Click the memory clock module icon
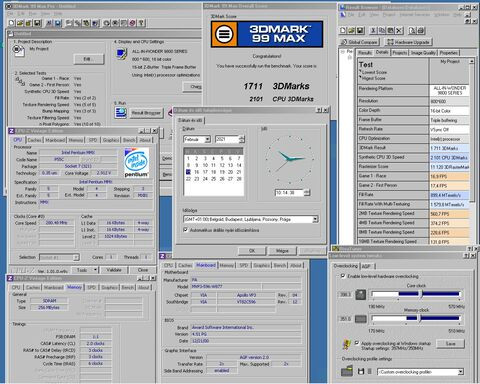The height and width of the screenshot is (384, 480). tap(360, 319)
